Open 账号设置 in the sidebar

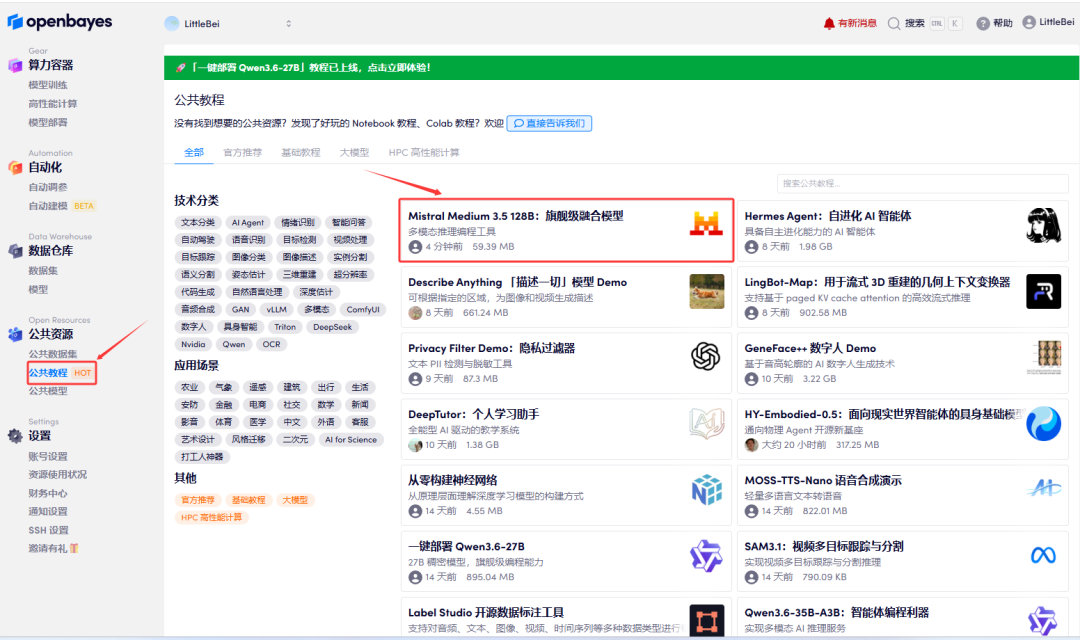(x=48, y=456)
